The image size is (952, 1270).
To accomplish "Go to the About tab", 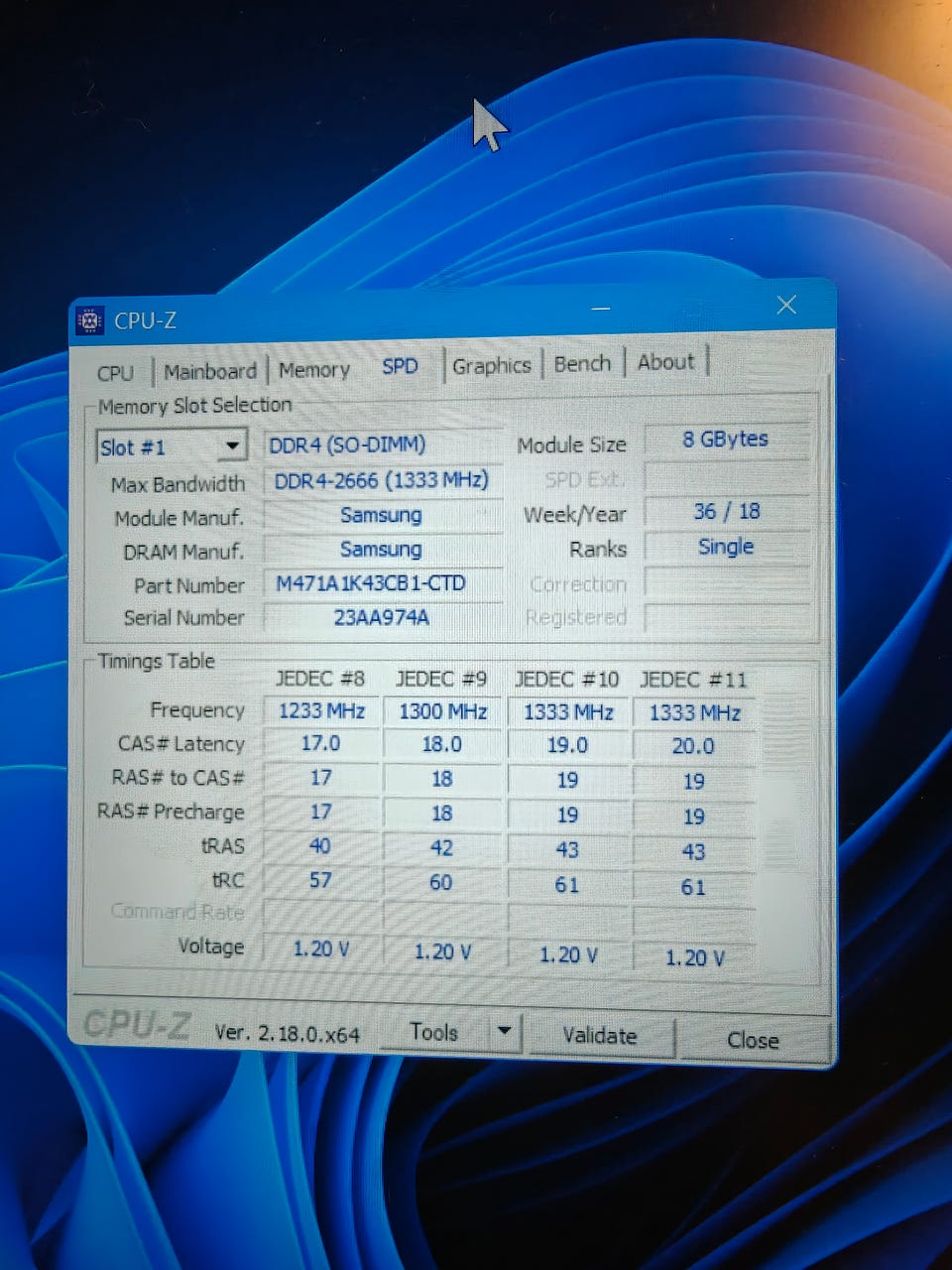I will tap(665, 362).
